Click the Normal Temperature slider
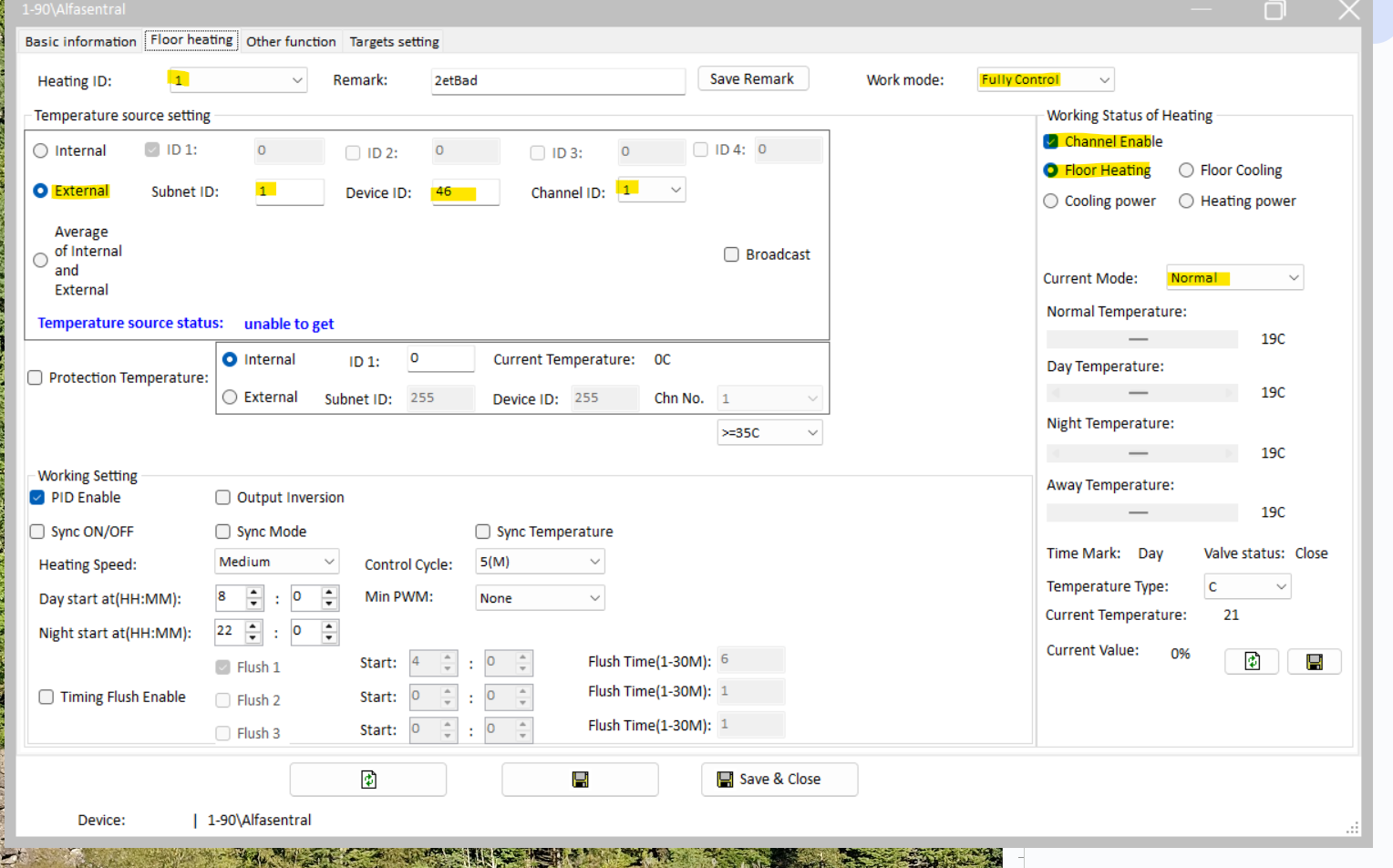1393x868 pixels. click(1141, 339)
